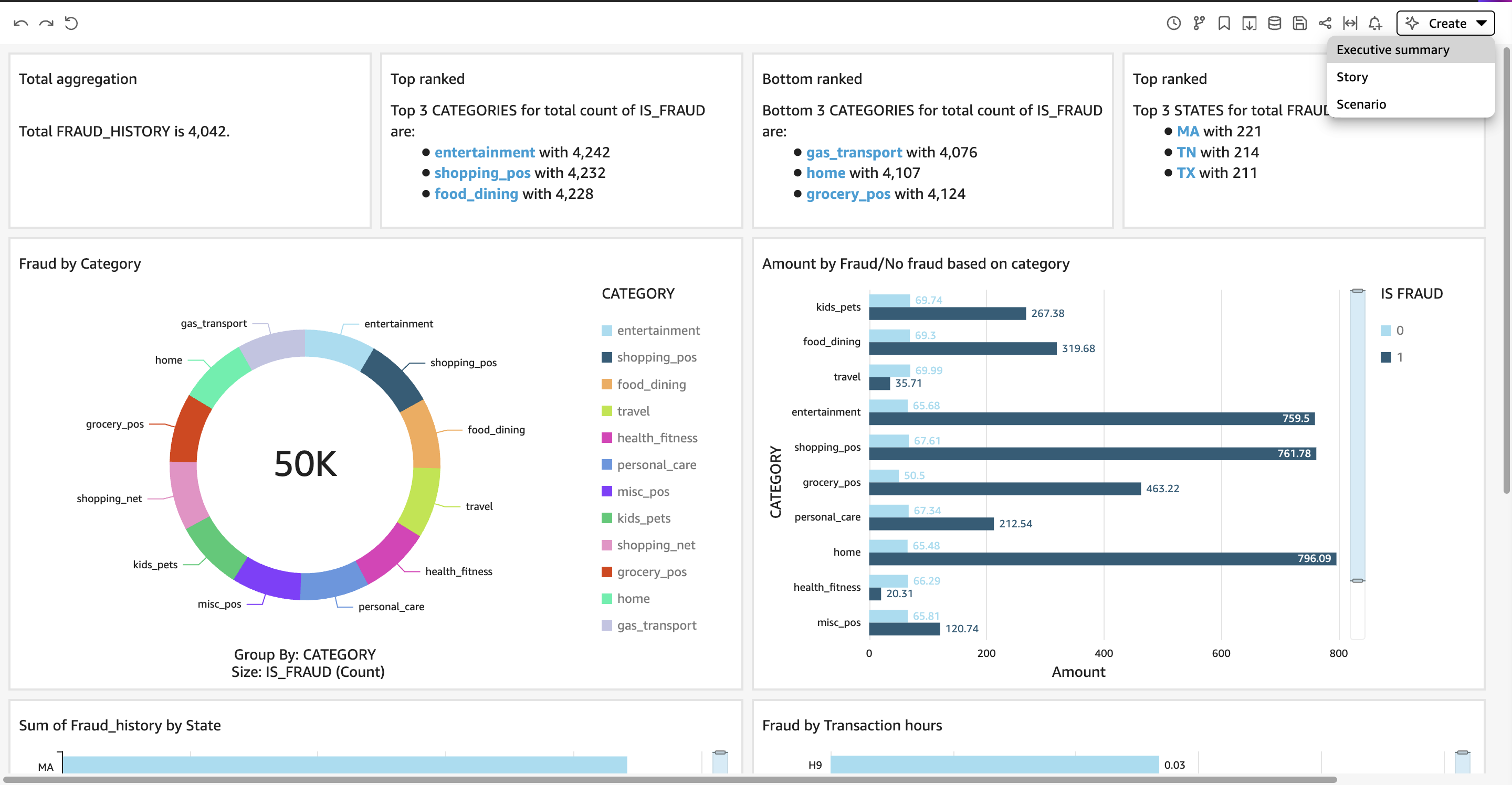Toggle the entertainment legend item
Image resolution: width=1512 pixels, height=785 pixels.
click(650, 330)
